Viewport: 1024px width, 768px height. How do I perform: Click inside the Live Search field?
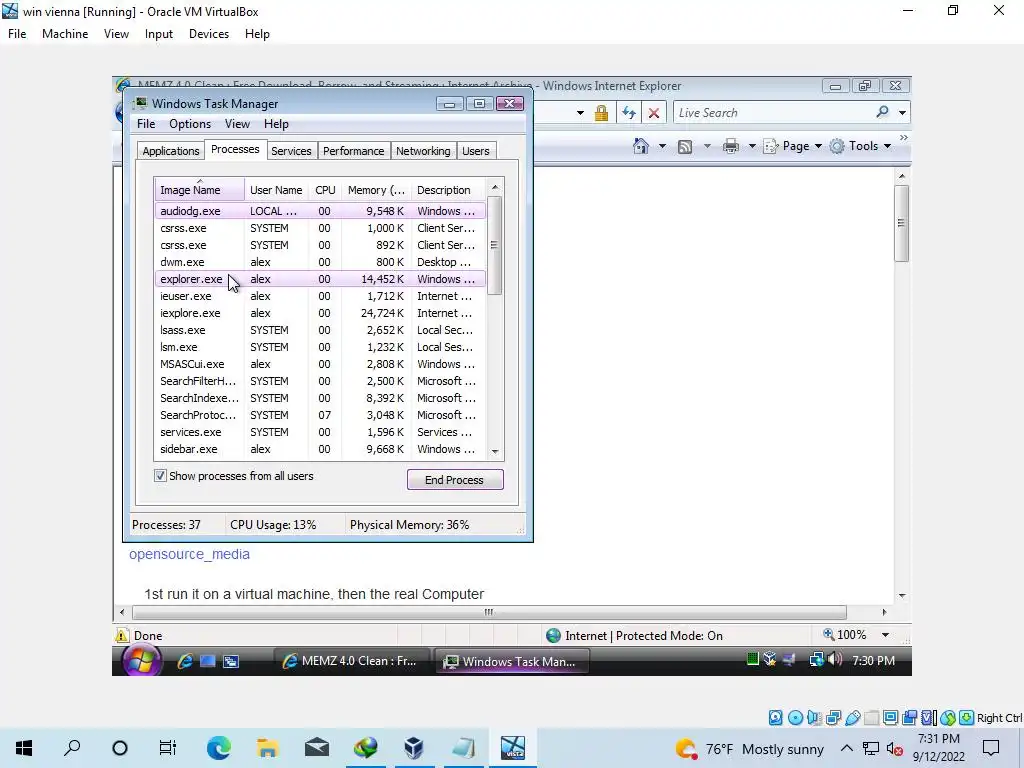773,112
